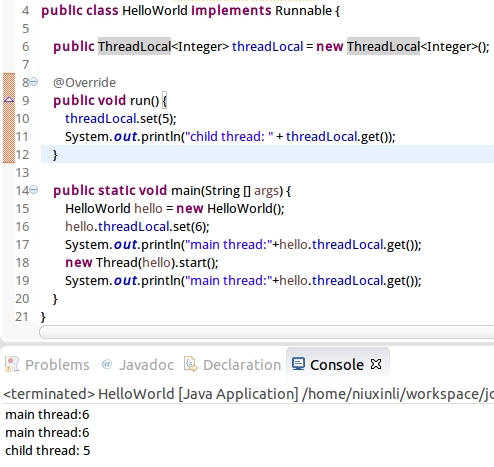Click the terminated HelloWorld launch description

click(248, 394)
